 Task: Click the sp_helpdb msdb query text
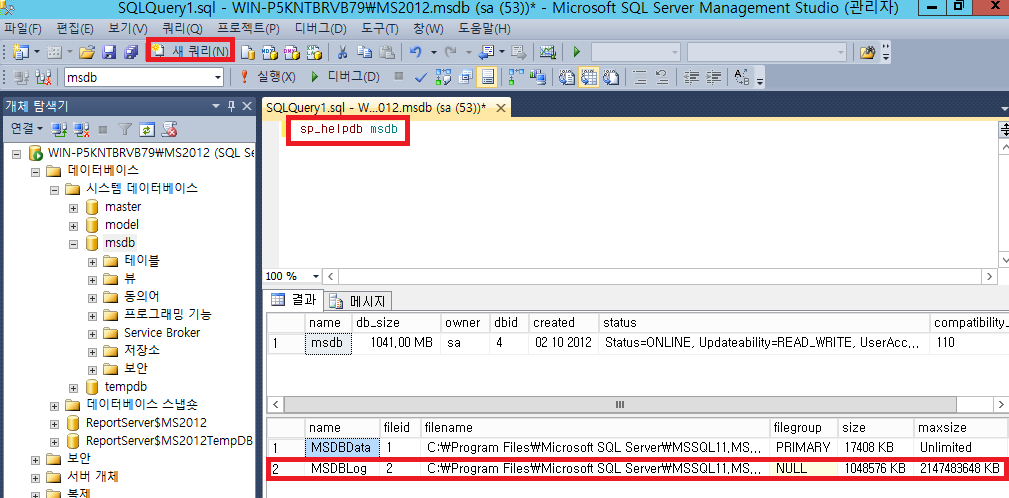coord(348,131)
